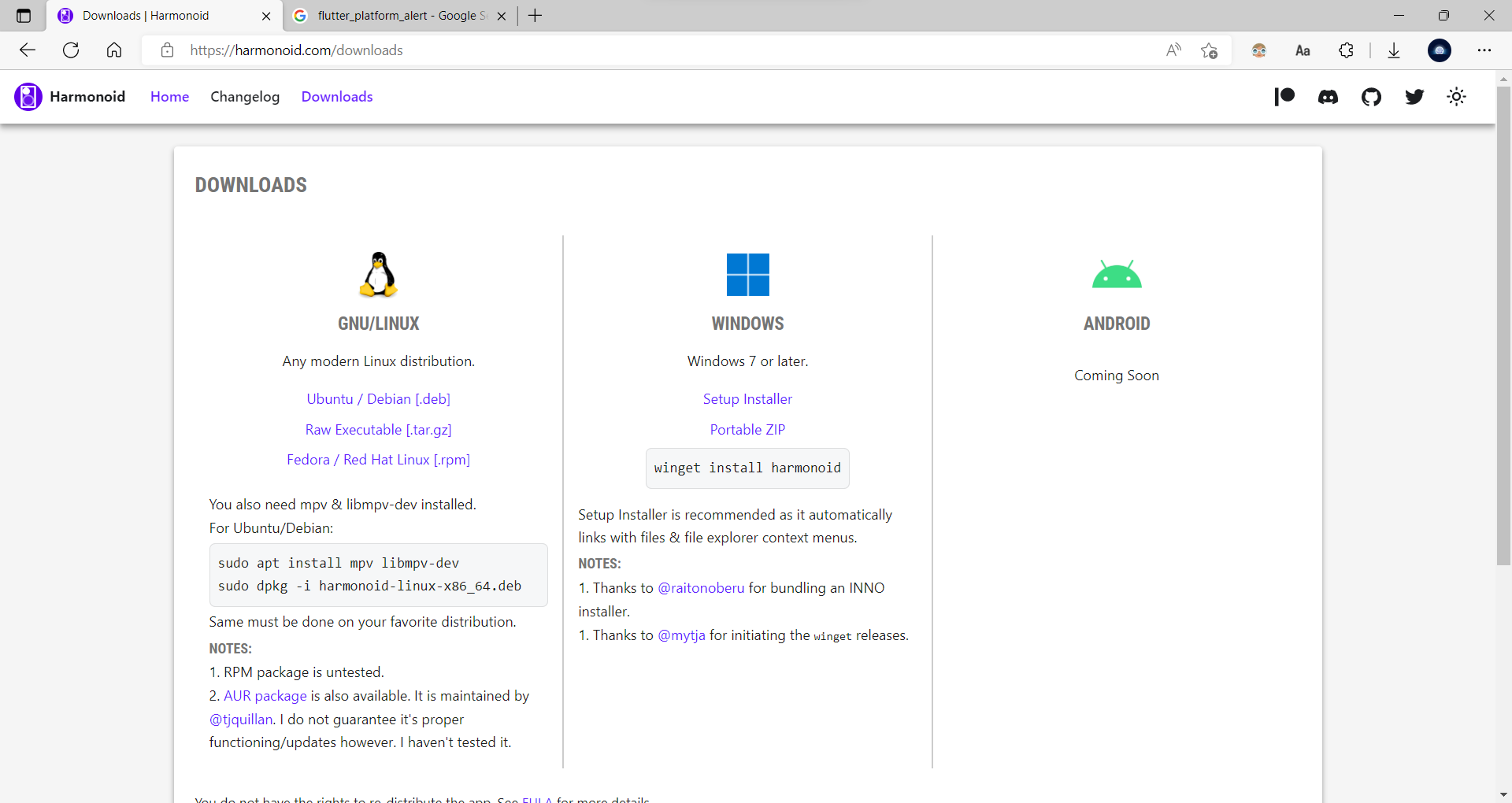Click the scrollbar down arrow
The height and width of the screenshot is (803, 1512).
[1503, 794]
